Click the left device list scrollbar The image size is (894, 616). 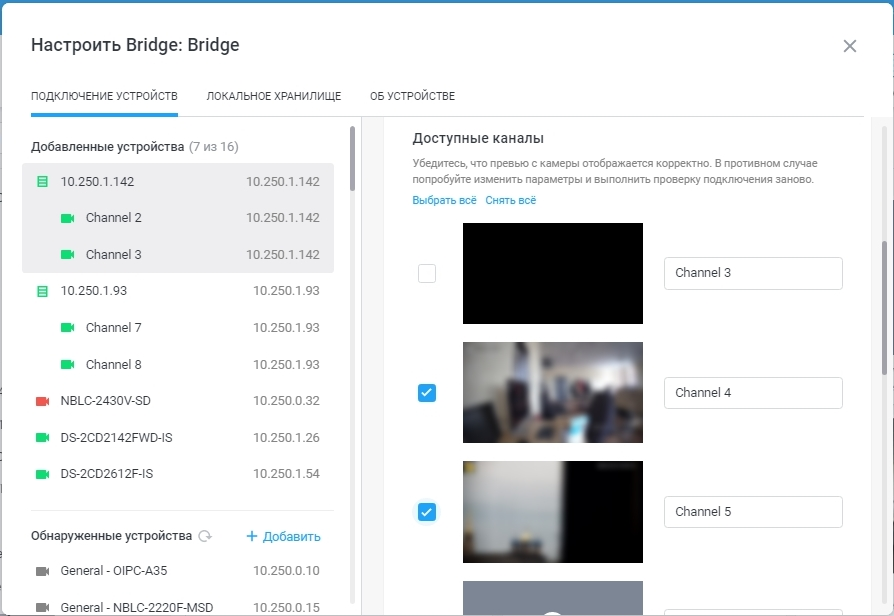(x=352, y=159)
